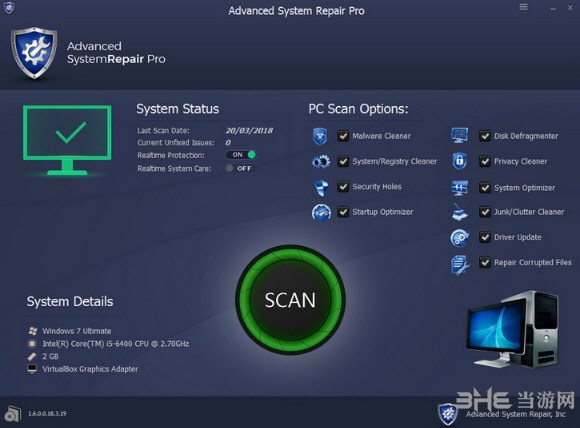The width and height of the screenshot is (580, 428).
Task: Click the Junk/Clutter Cleaner broom icon
Action: (460, 212)
